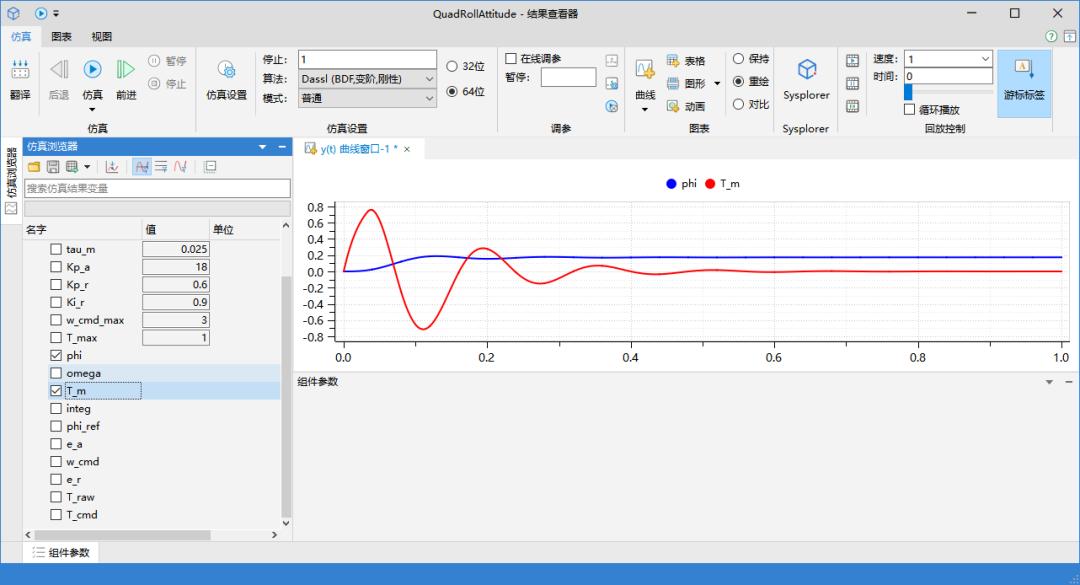Click the bottom round tuning icon in 调参 group
The height and width of the screenshot is (585, 1080).
coord(612,106)
